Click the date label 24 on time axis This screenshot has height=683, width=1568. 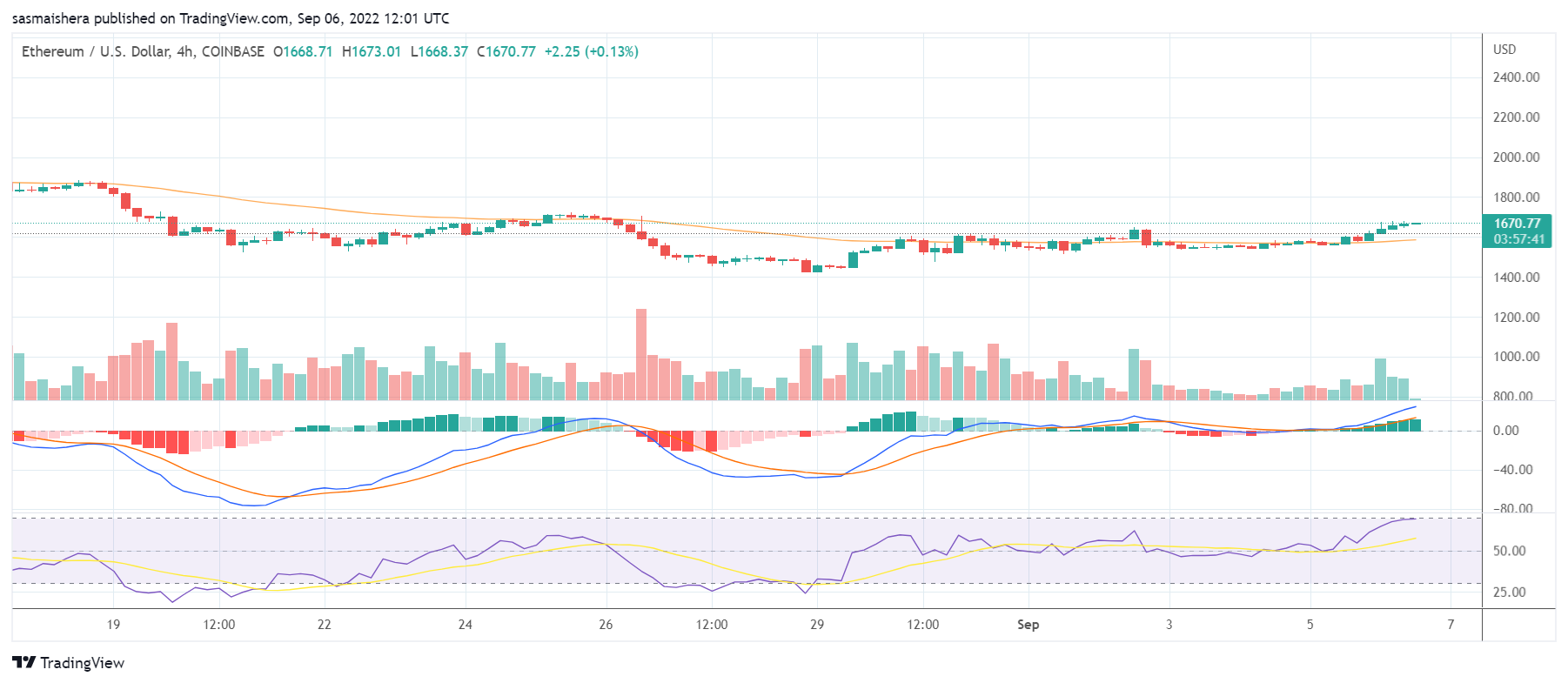pos(465,625)
